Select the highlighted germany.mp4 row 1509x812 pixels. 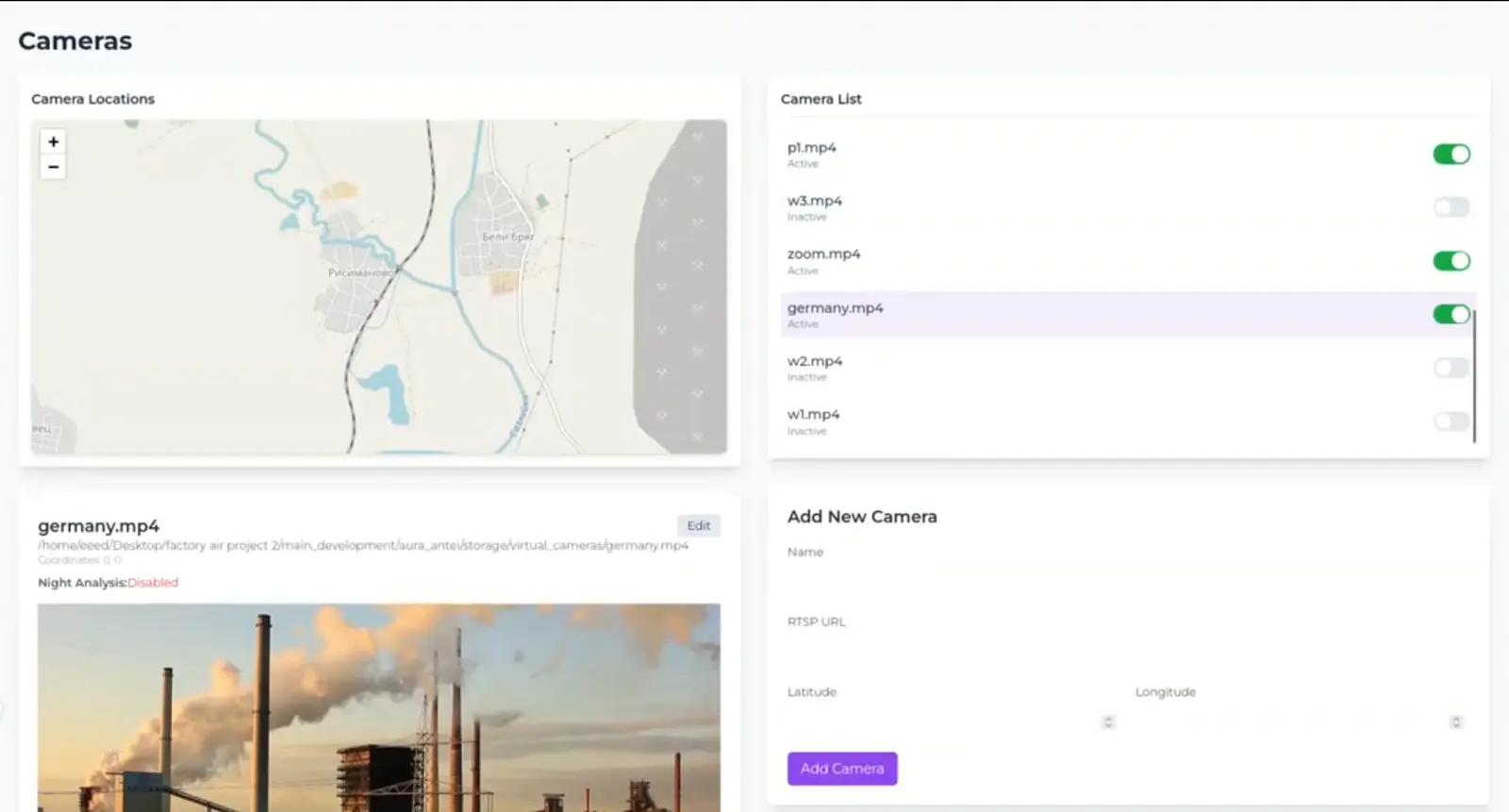pyautogui.click(x=1128, y=314)
